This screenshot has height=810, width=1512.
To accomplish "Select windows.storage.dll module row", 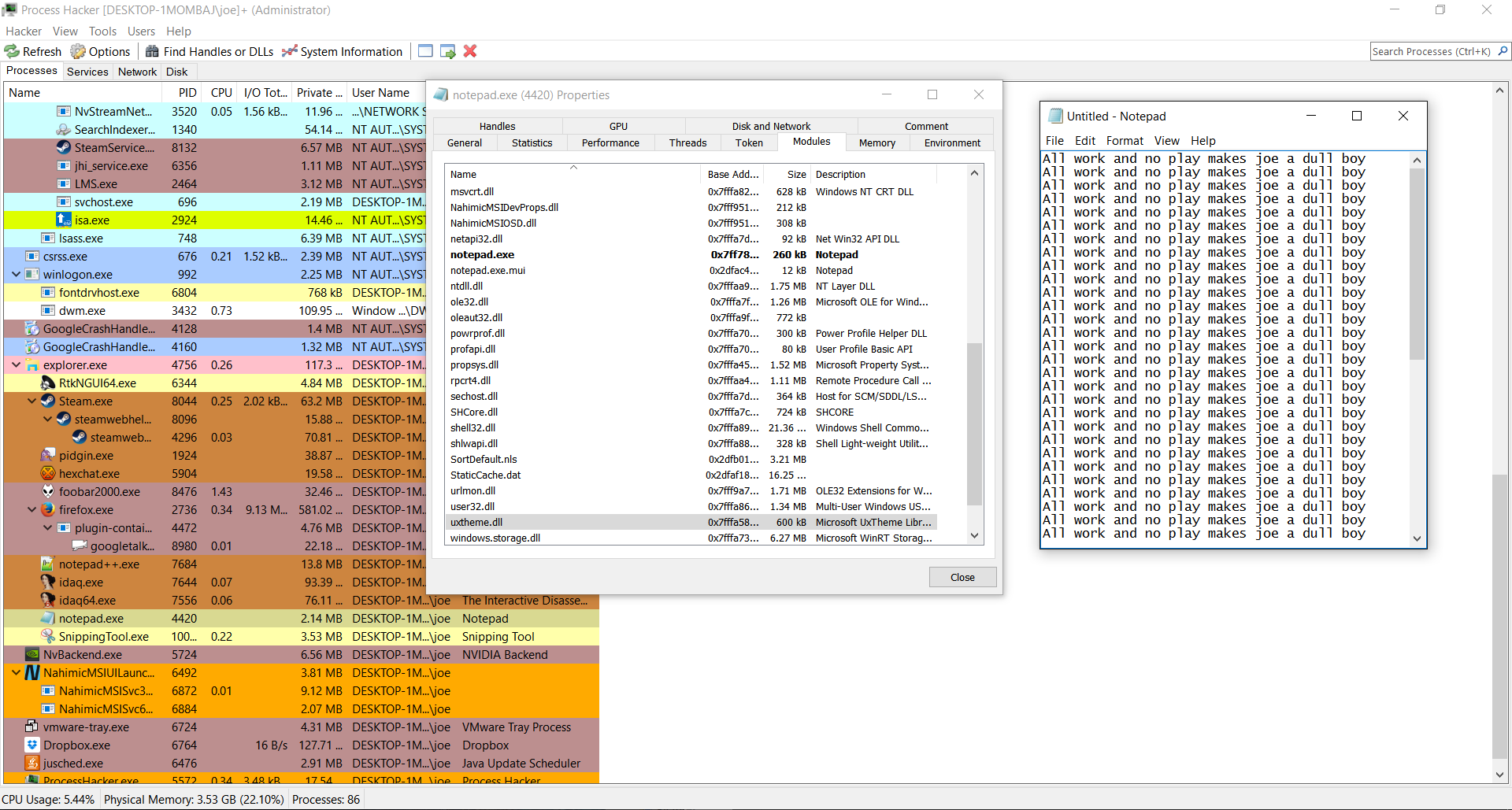I will (x=691, y=538).
